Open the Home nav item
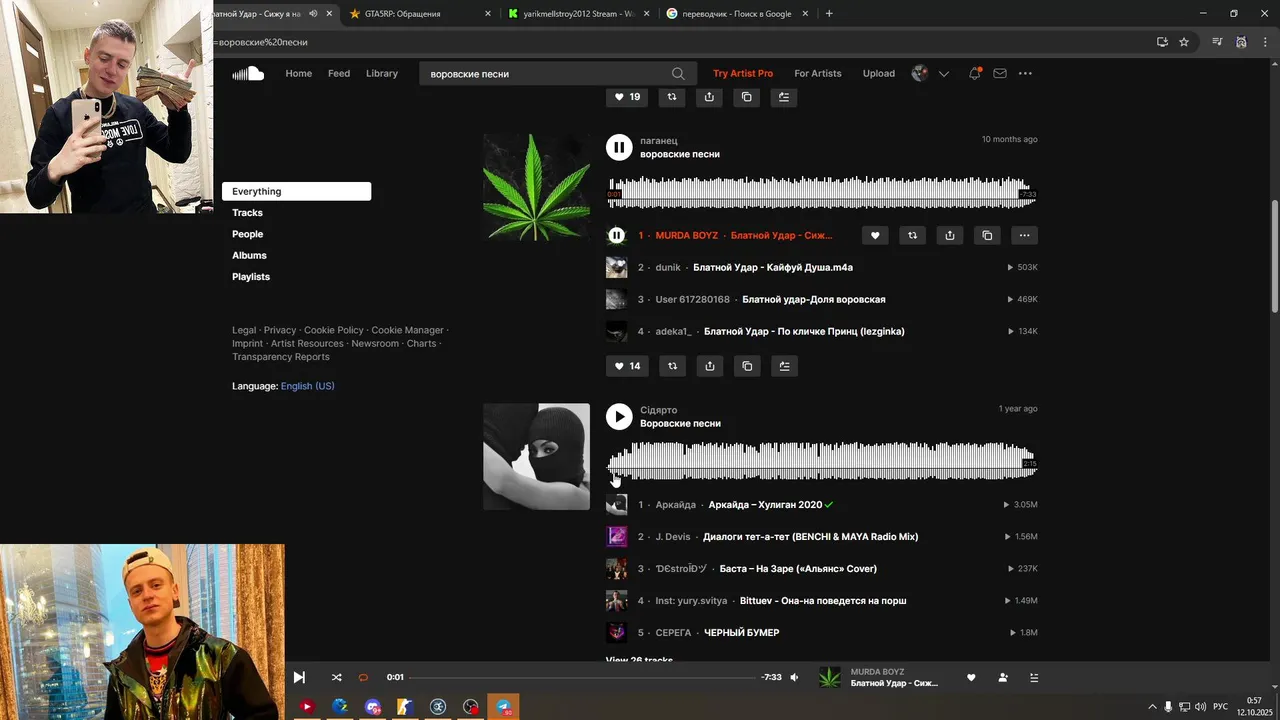The width and height of the screenshot is (1280, 720). click(299, 73)
